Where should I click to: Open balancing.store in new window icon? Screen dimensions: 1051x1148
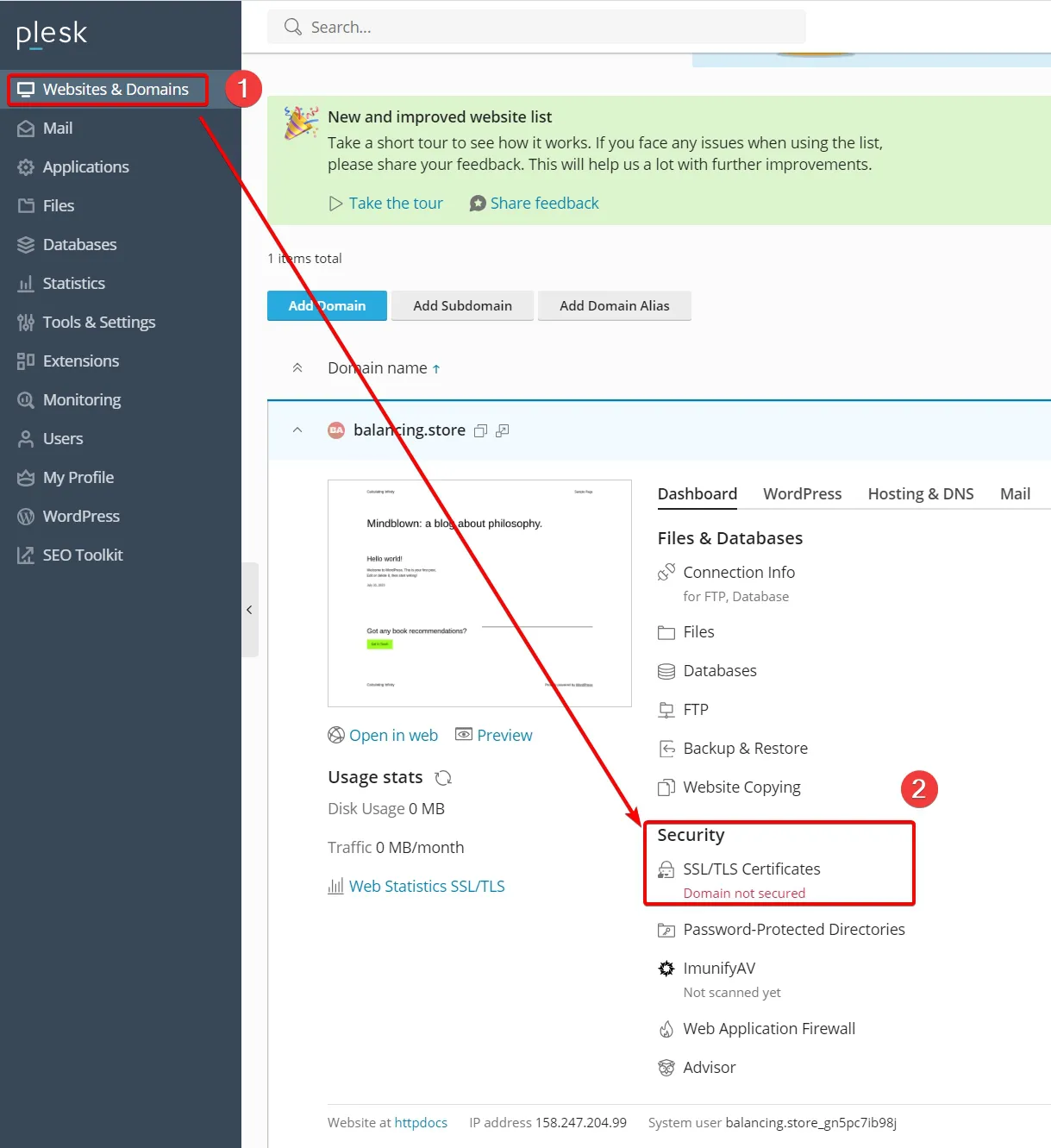[503, 430]
